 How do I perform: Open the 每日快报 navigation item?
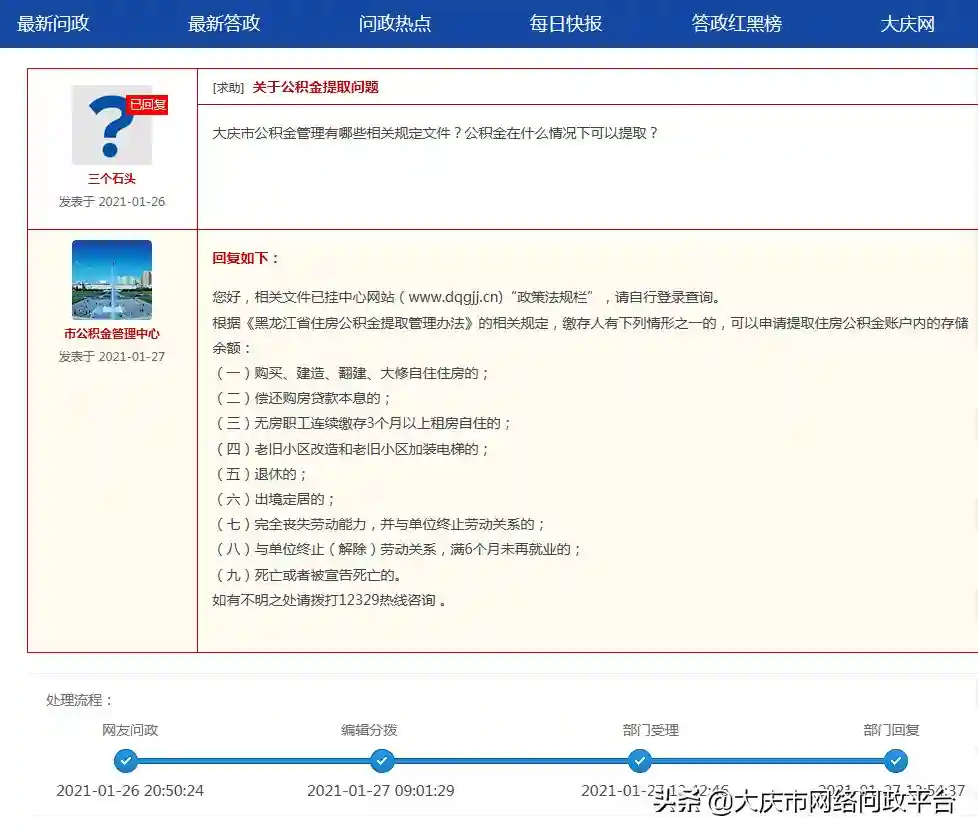point(566,24)
